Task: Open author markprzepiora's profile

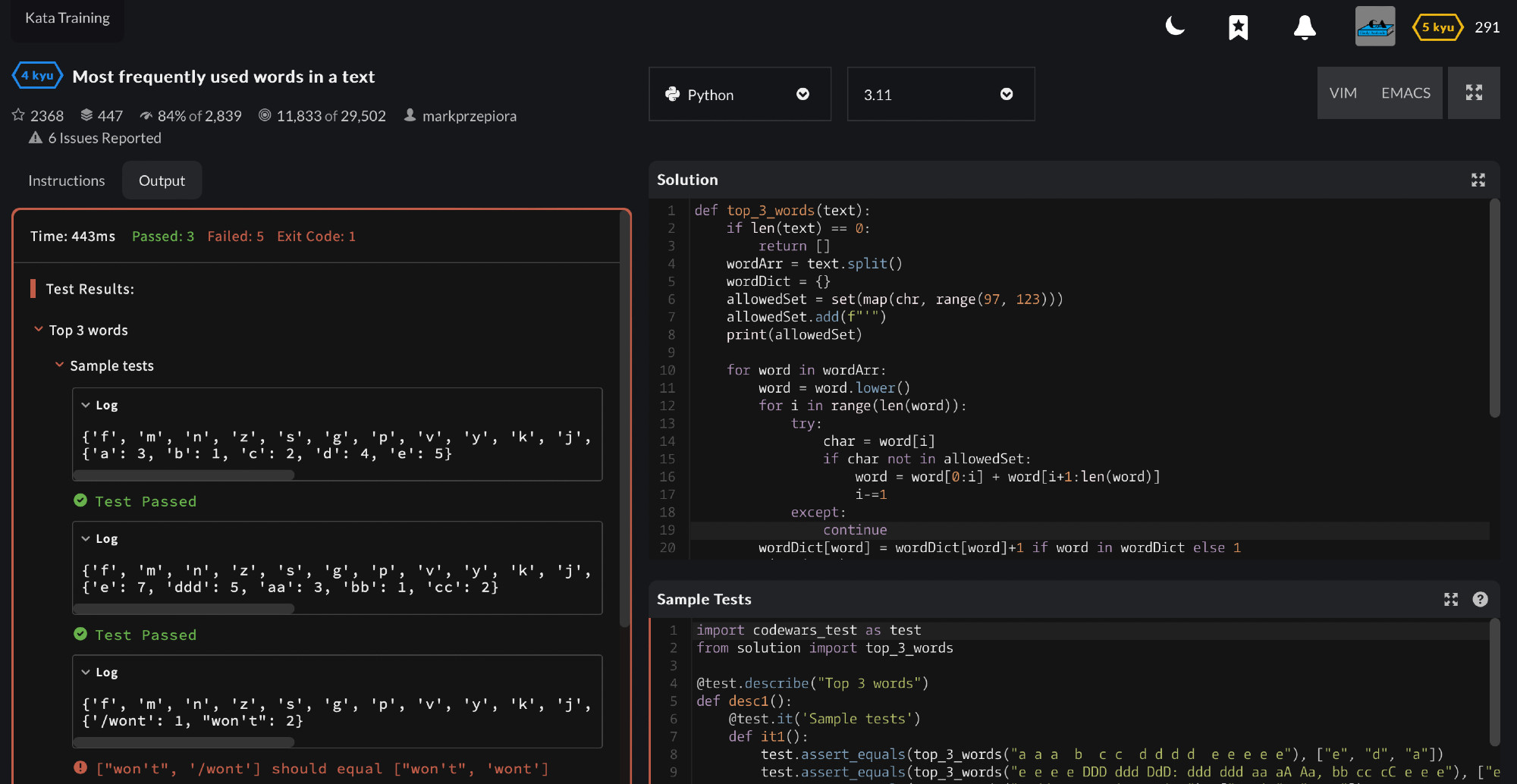Action: (469, 116)
